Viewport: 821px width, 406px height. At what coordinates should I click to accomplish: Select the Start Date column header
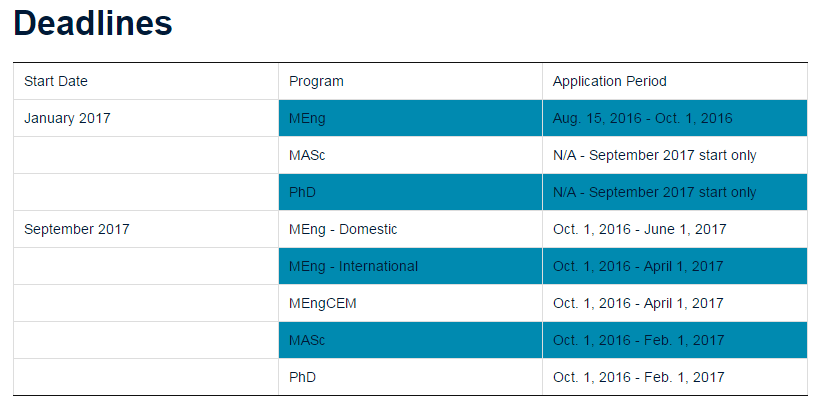[56, 81]
